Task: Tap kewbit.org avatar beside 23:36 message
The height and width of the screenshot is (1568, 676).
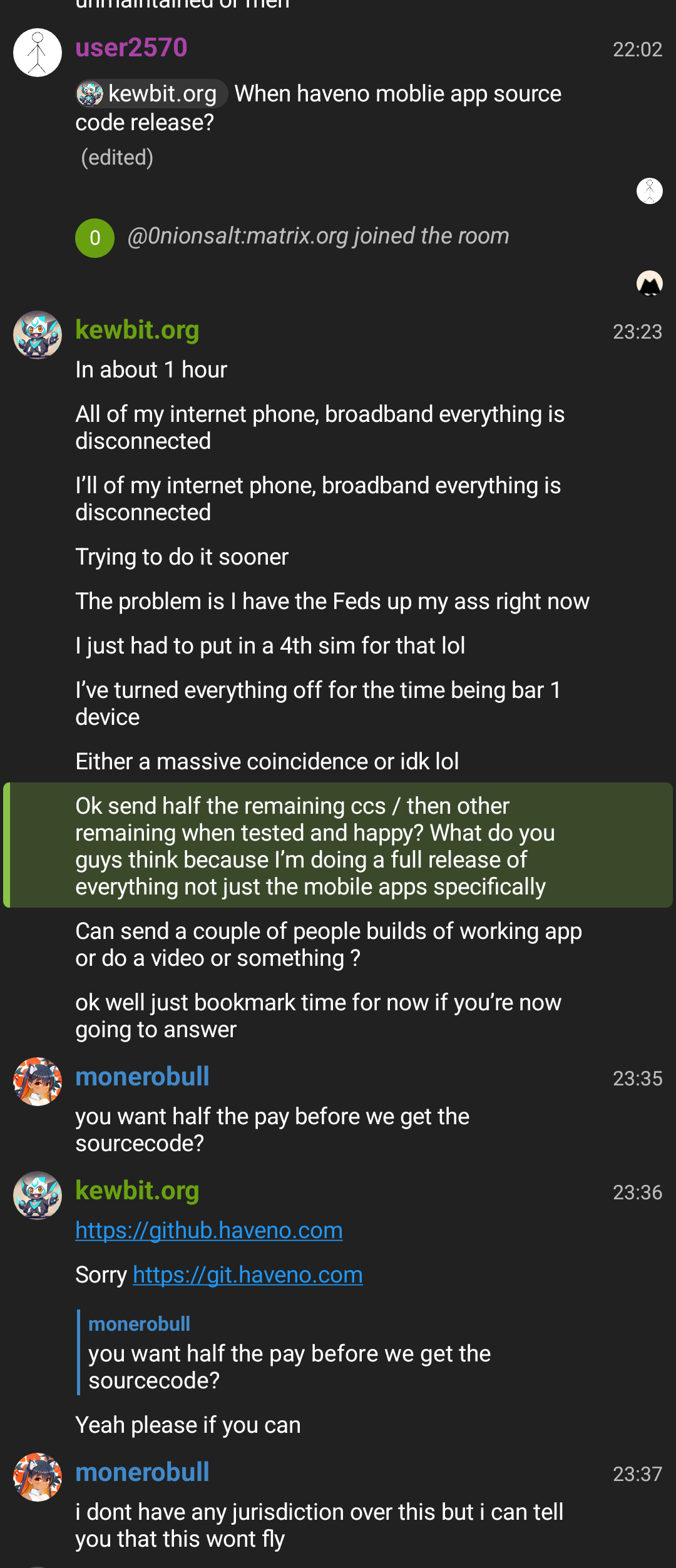Action: [38, 1196]
